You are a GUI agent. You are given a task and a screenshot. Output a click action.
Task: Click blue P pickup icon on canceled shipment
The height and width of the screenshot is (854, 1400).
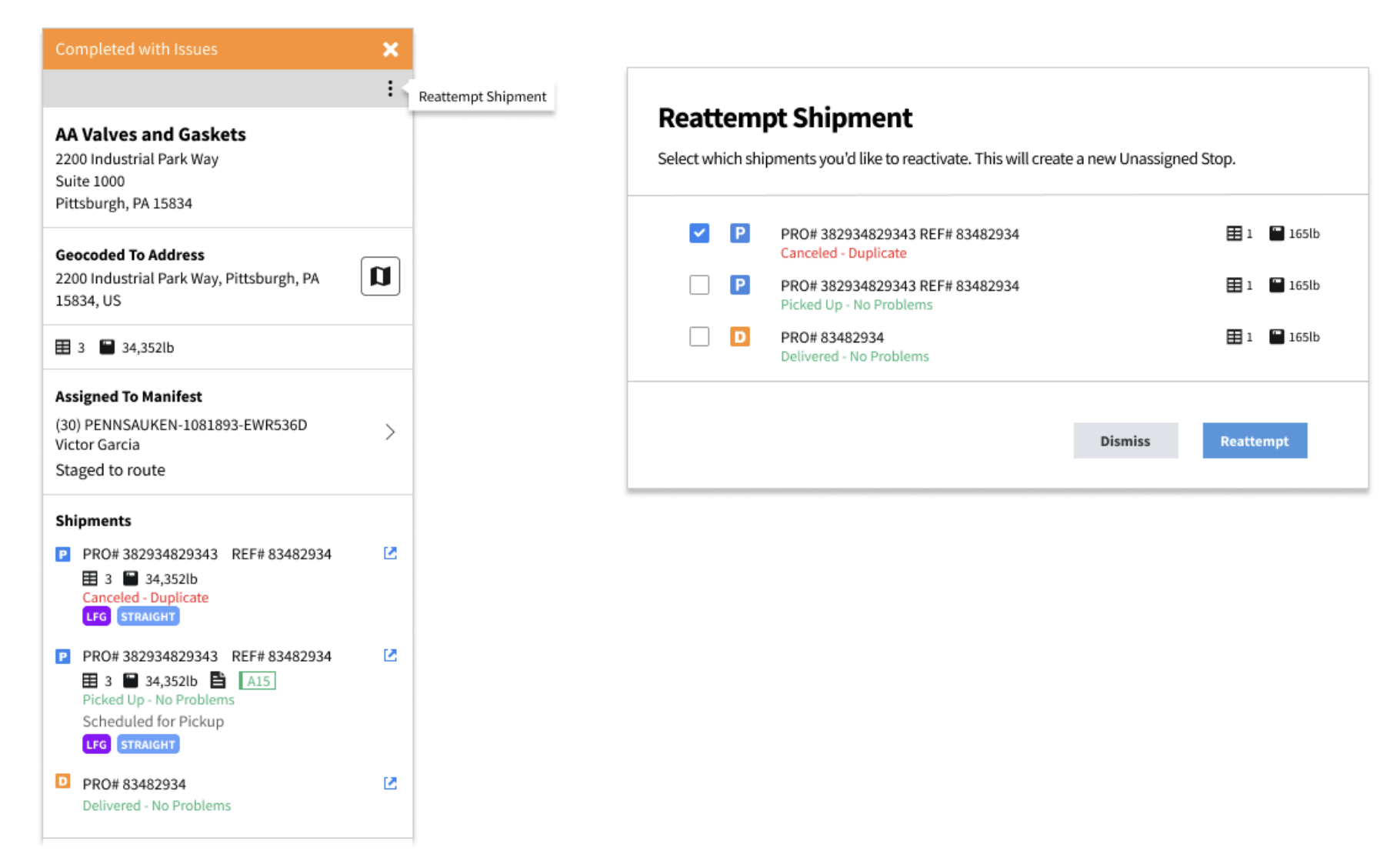pos(63,554)
